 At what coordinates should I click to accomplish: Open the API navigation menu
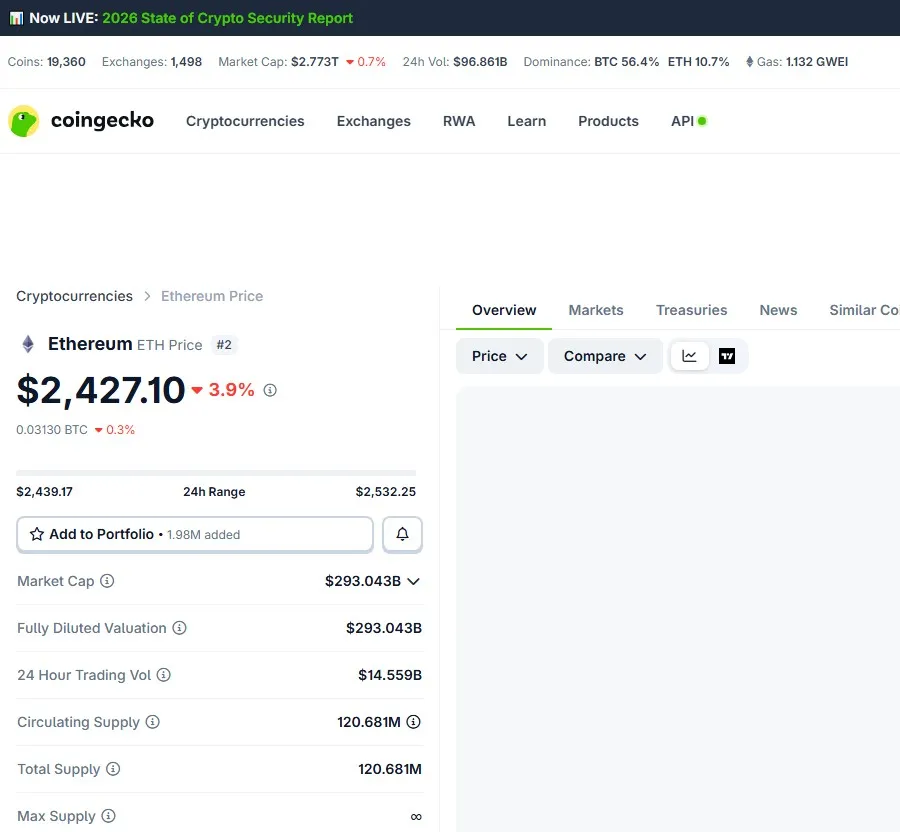pos(682,121)
